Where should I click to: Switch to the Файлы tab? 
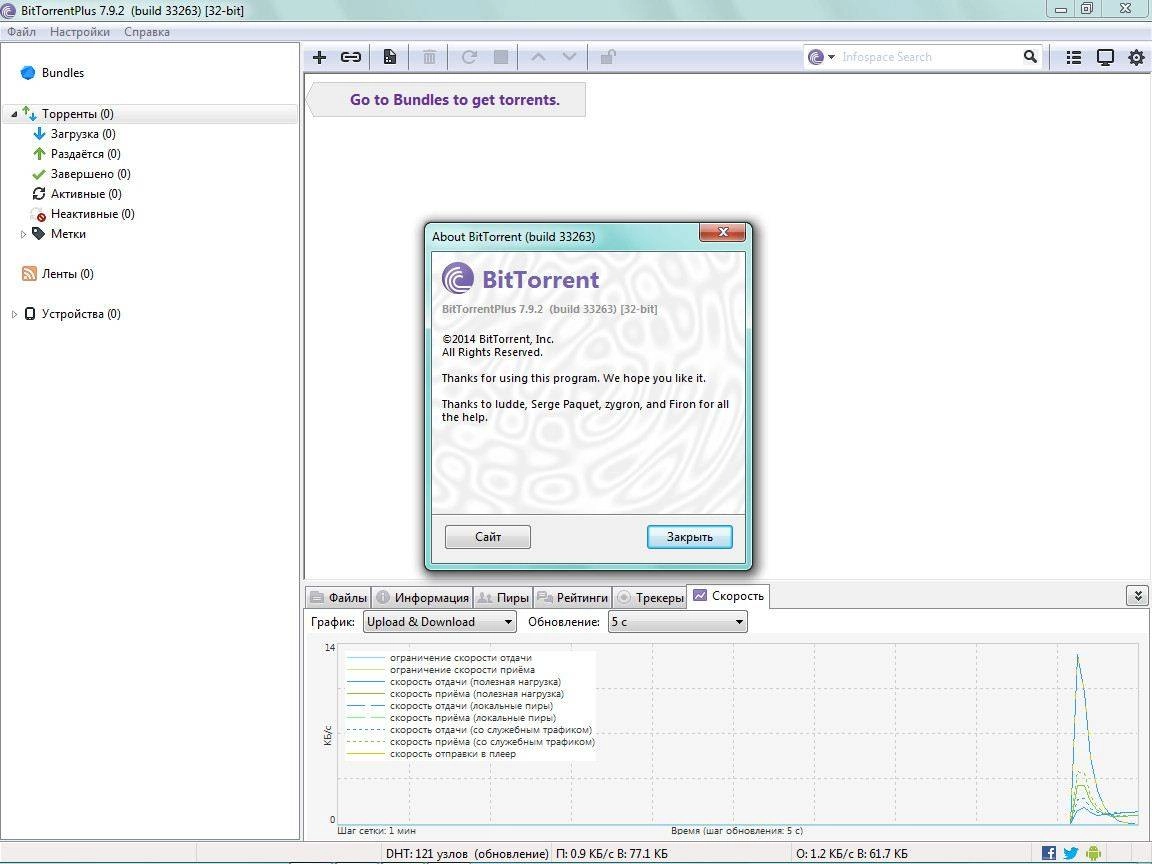pyautogui.click(x=339, y=597)
